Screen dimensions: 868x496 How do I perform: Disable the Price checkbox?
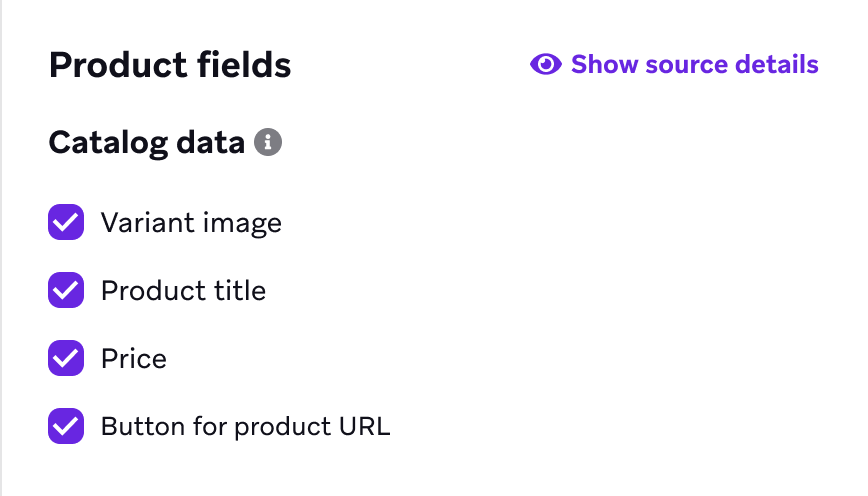pyautogui.click(x=66, y=359)
